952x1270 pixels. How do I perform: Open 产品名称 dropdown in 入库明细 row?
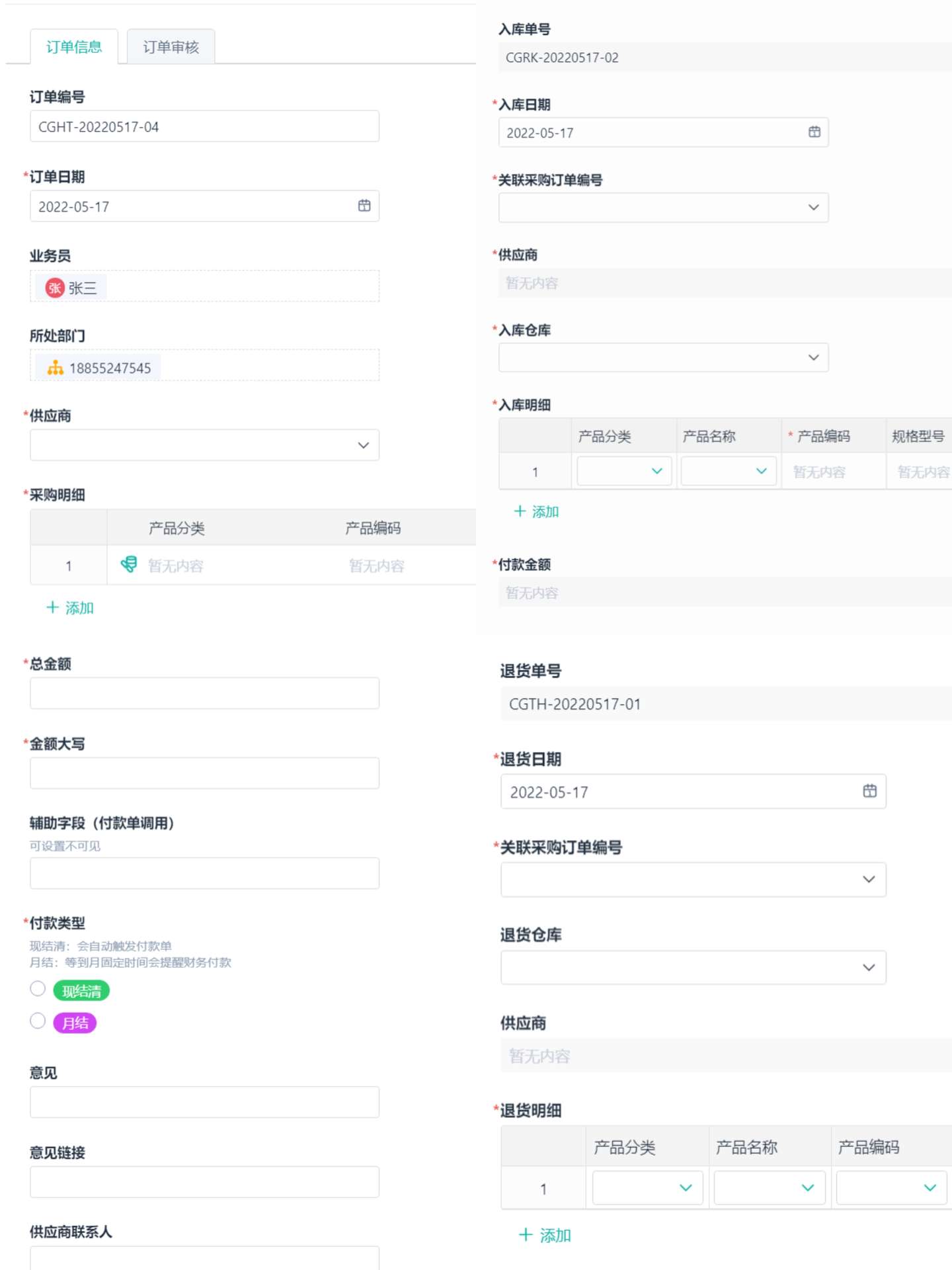(x=729, y=471)
